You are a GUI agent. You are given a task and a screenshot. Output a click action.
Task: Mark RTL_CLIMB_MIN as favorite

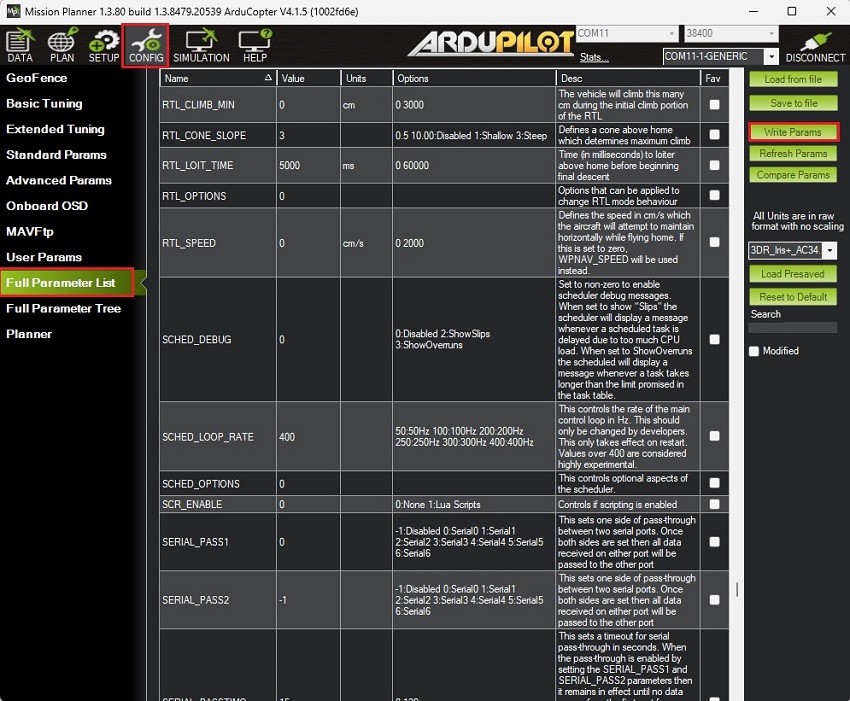tap(714, 104)
